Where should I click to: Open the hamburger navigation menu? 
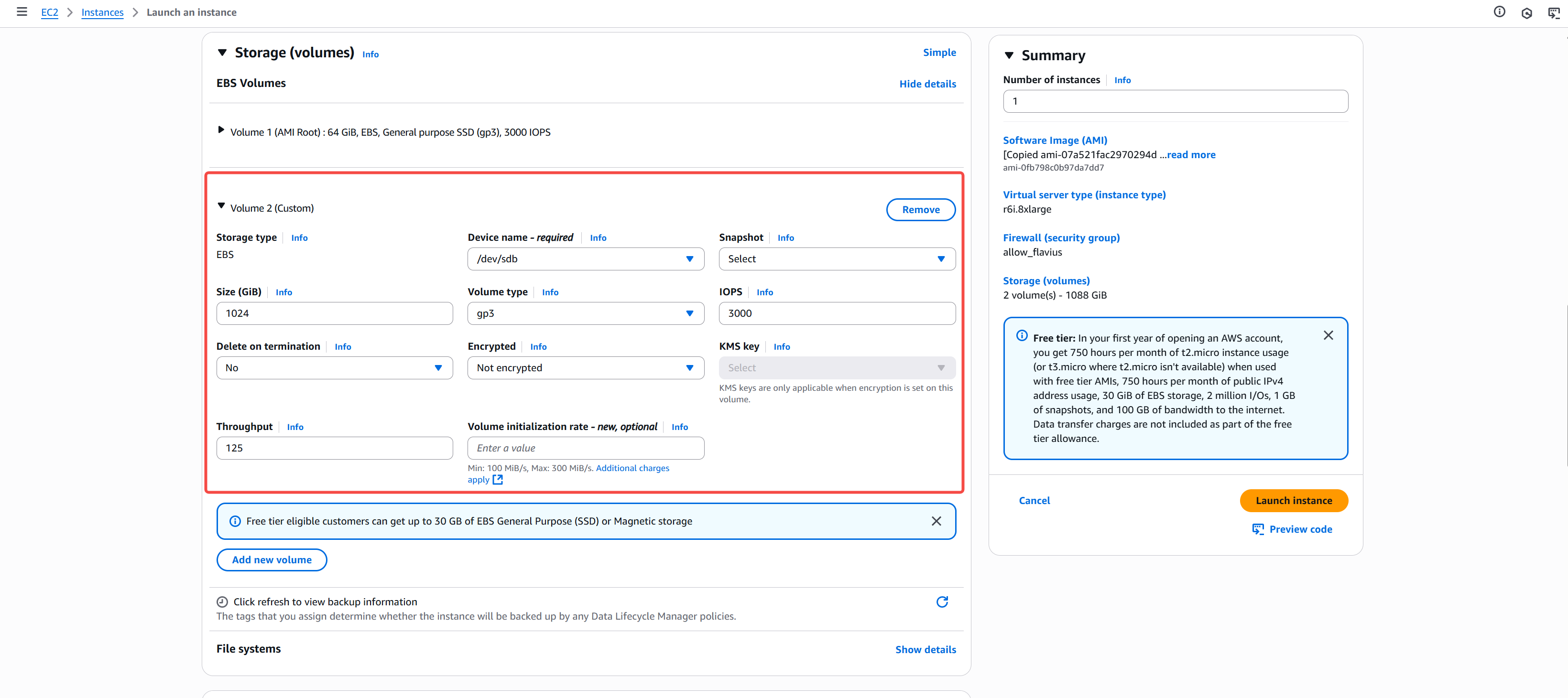(22, 11)
